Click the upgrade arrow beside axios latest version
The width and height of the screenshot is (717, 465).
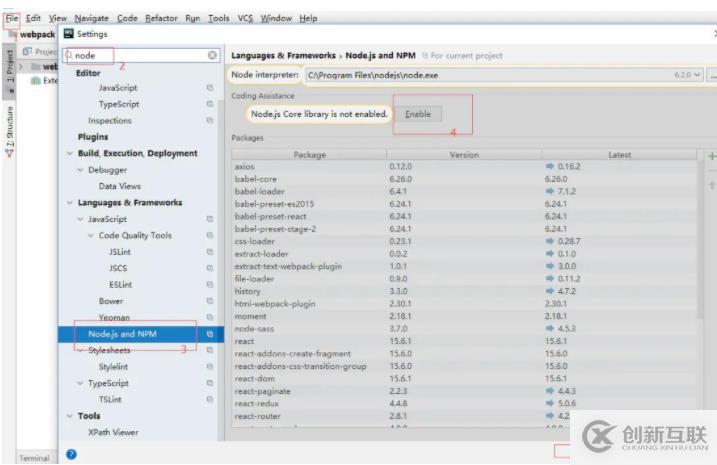(x=549, y=167)
